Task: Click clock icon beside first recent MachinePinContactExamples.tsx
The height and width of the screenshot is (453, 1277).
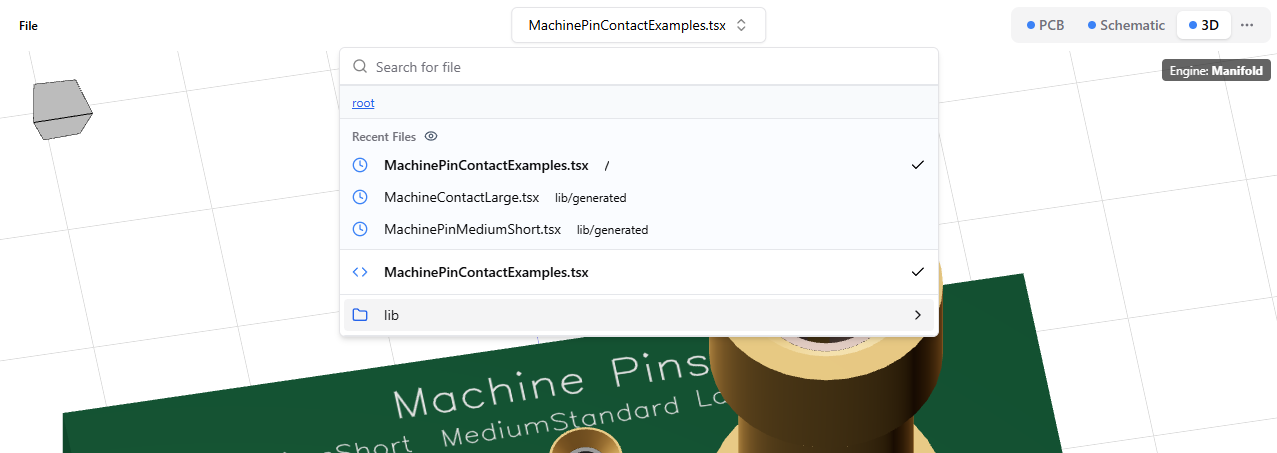Action: coord(360,165)
